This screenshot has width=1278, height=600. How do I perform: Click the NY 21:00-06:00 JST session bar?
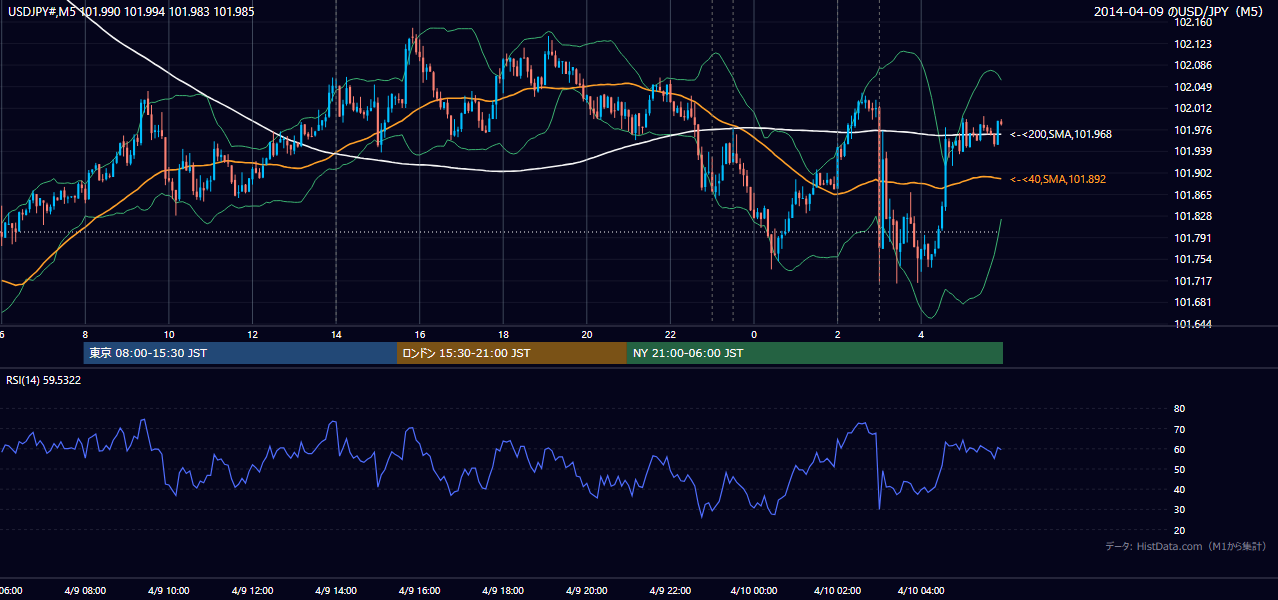tap(815, 353)
